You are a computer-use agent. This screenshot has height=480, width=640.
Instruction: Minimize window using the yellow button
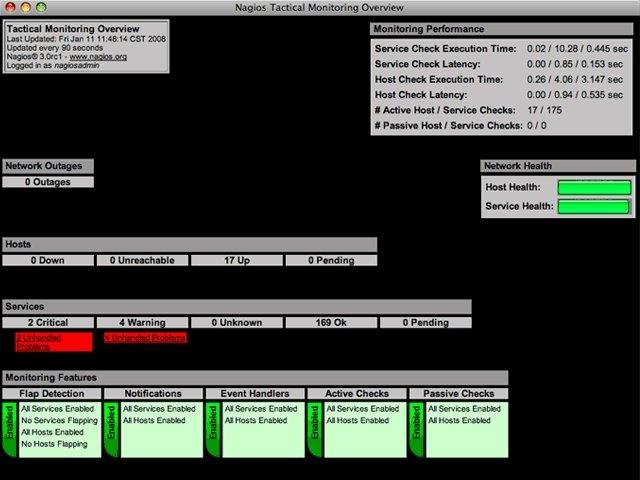click(x=26, y=7)
